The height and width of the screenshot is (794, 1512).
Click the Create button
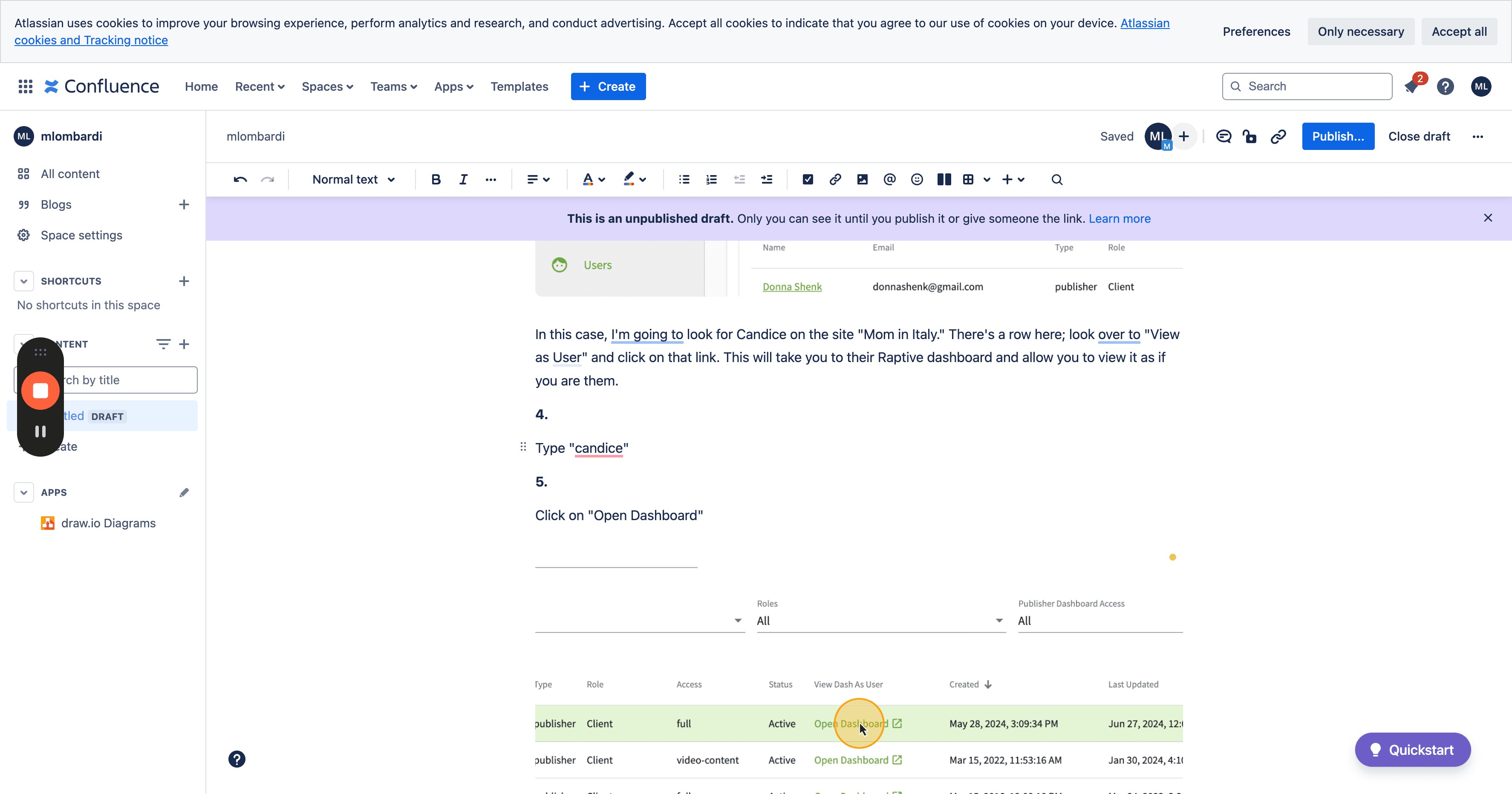[608, 87]
